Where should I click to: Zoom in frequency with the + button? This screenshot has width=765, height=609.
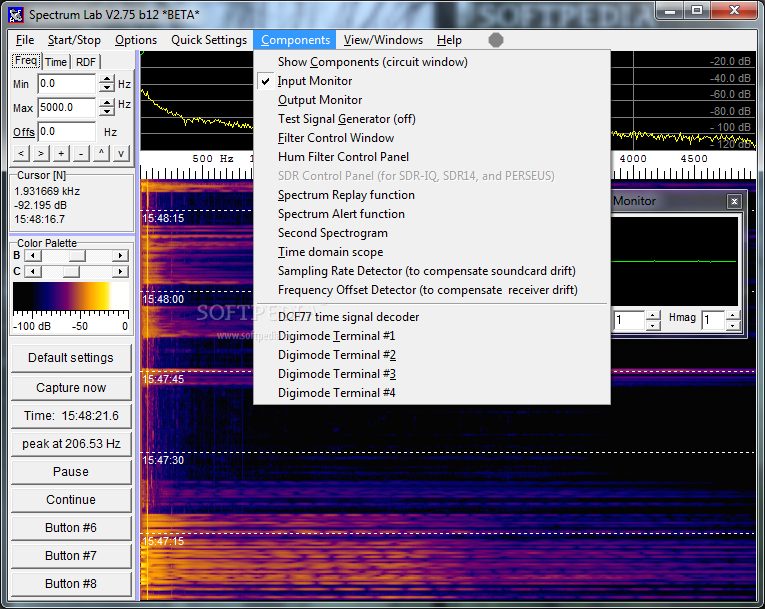[61, 153]
